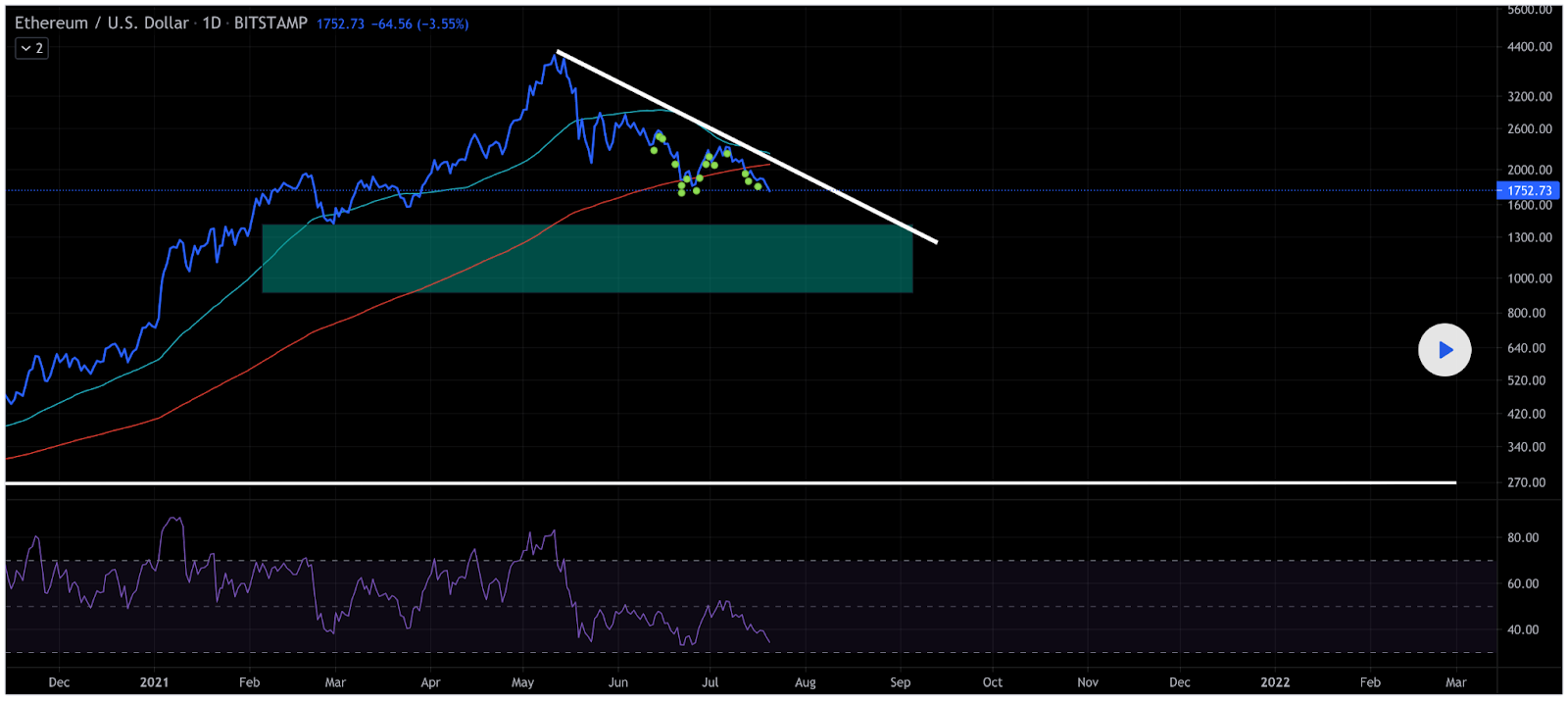1568x702 pixels.
Task: Click the 2022 label on time axis
Action: point(1274,682)
